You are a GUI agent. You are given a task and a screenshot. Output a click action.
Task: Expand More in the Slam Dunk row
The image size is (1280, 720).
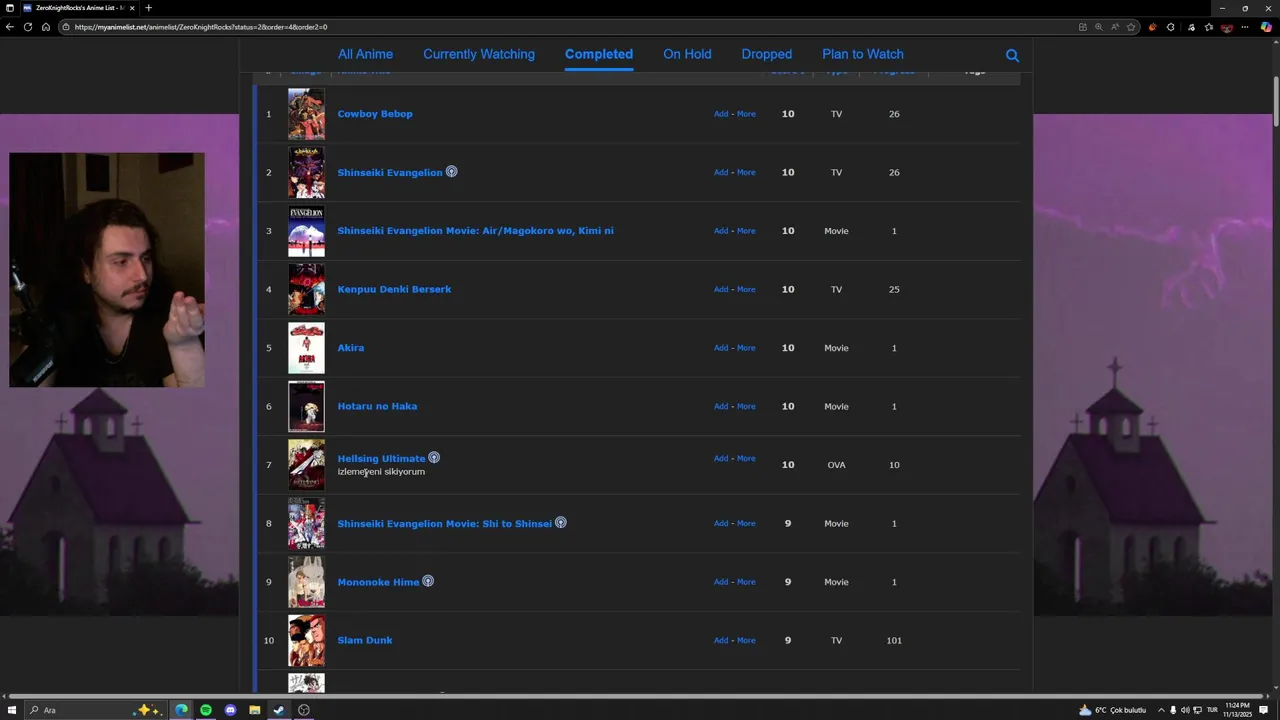click(746, 640)
